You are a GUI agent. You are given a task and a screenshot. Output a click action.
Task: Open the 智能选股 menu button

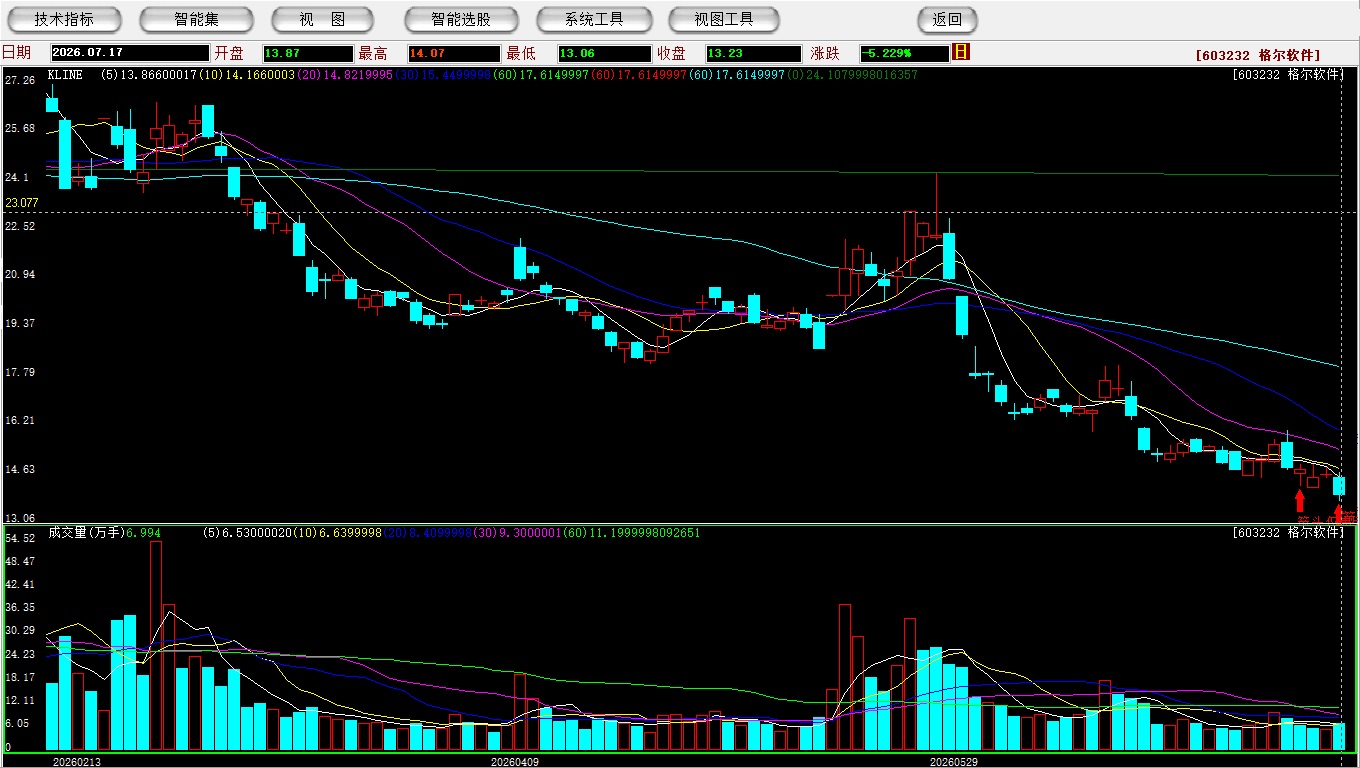tap(461, 19)
